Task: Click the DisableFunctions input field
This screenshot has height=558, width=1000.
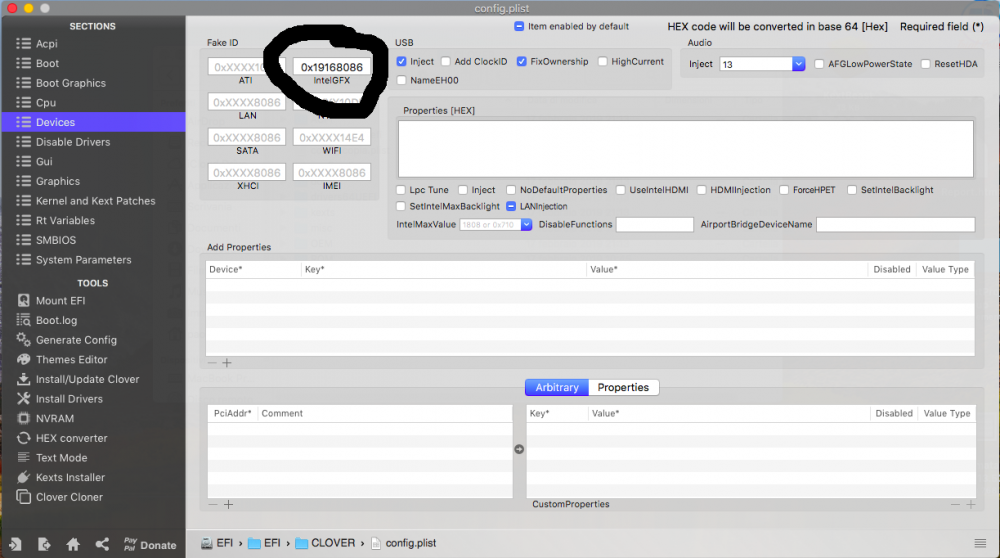Action: coord(654,224)
